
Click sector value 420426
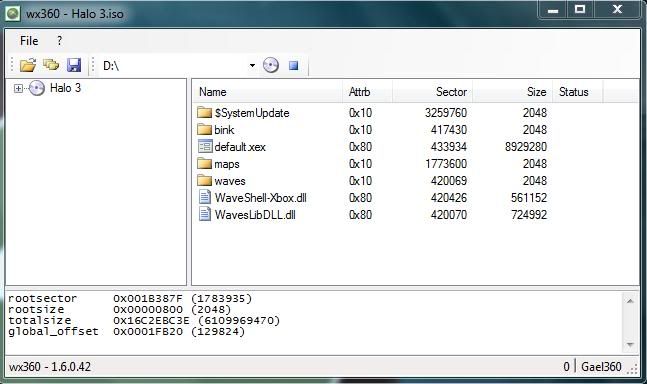(449, 198)
